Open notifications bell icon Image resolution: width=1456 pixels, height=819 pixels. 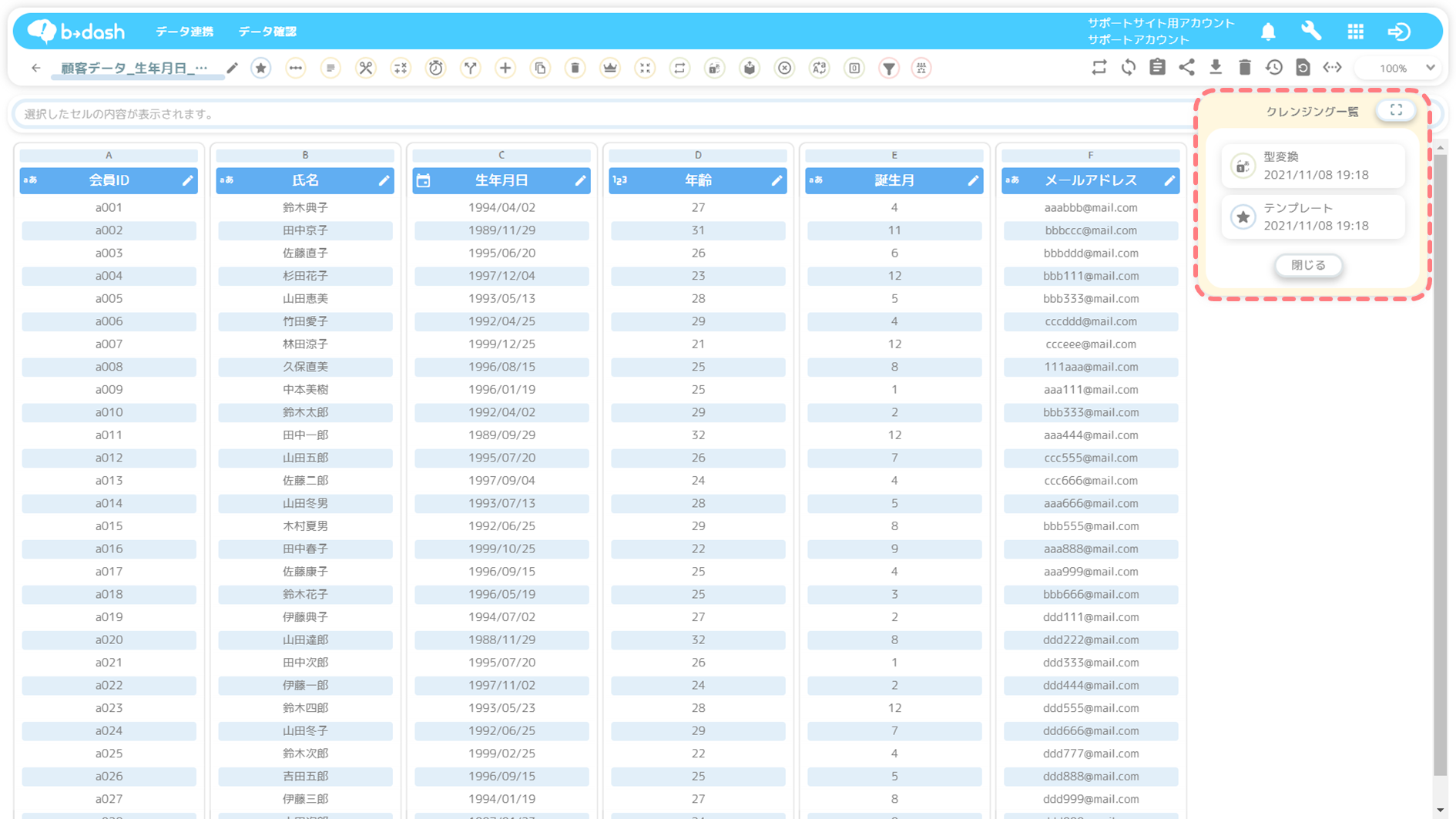(x=1268, y=32)
